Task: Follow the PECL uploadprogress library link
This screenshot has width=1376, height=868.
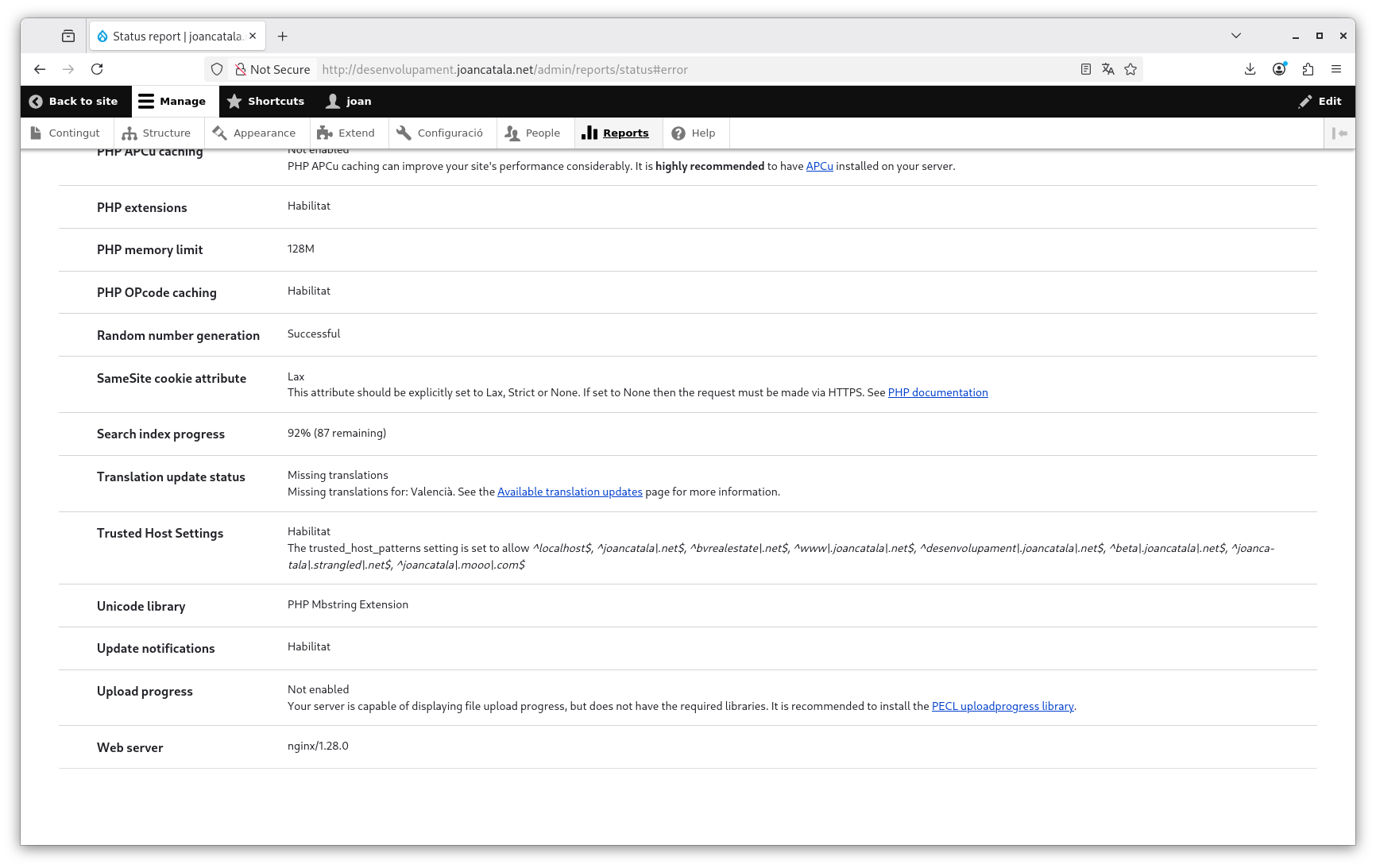Action: click(x=1003, y=705)
